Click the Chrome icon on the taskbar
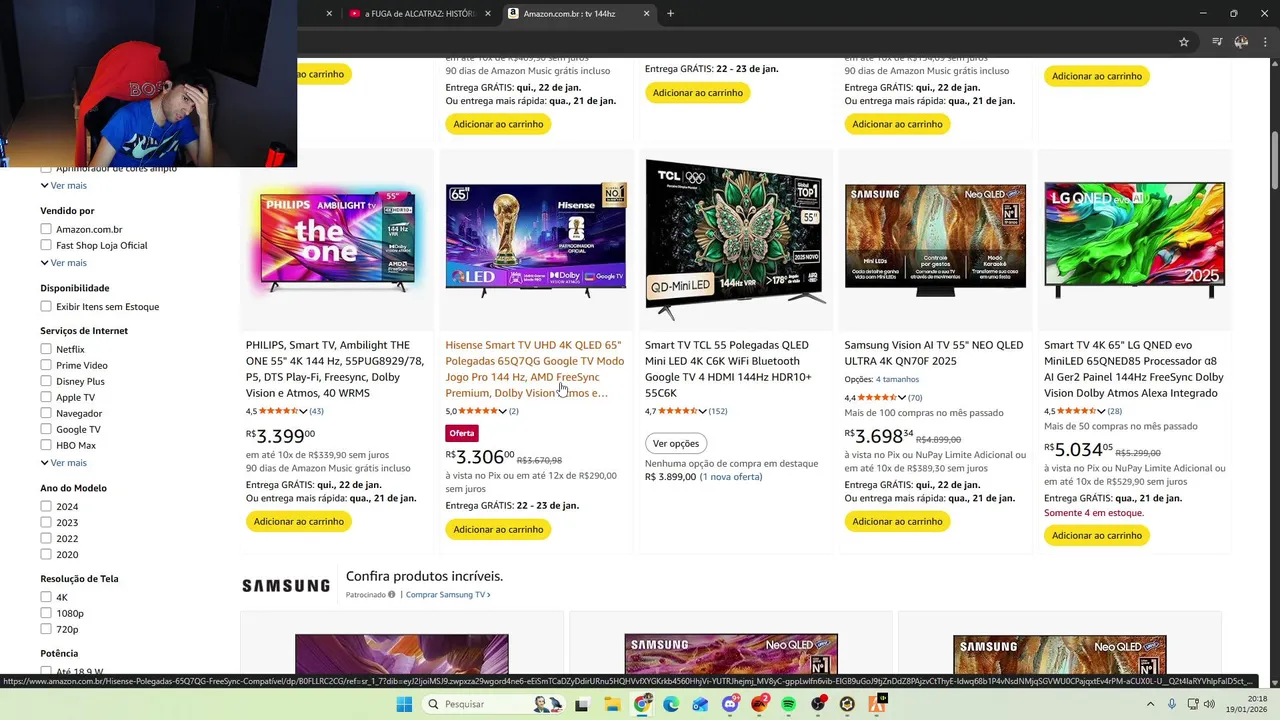 click(642, 704)
